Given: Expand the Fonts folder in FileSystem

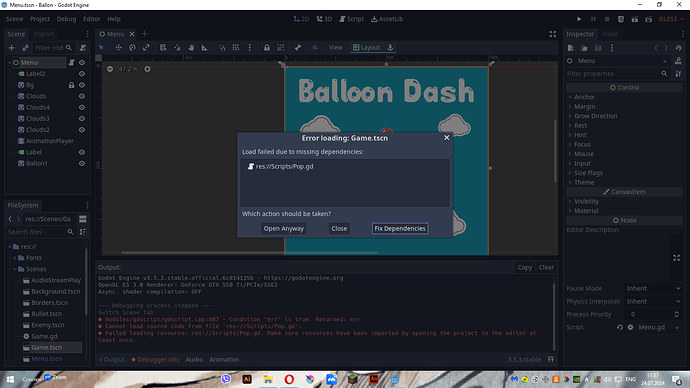Looking at the screenshot, I should click(x=15, y=258).
